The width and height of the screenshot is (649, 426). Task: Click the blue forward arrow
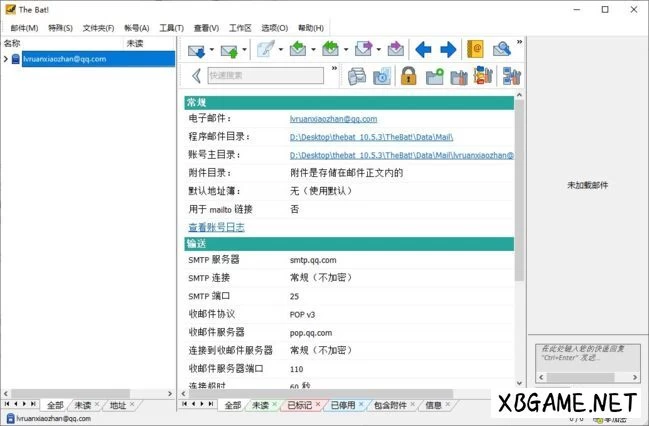pos(448,49)
